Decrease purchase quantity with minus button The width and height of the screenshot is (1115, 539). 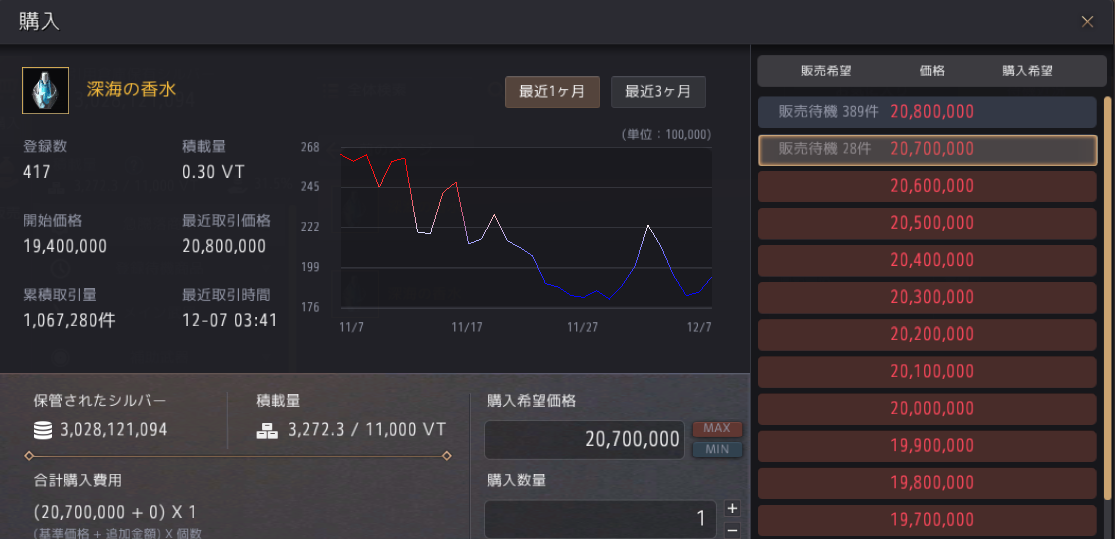point(732,529)
